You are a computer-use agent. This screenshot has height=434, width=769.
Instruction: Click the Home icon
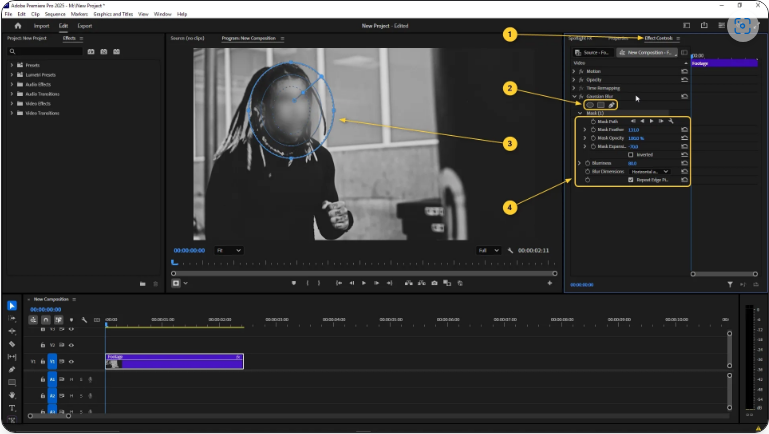tap(18, 26)
